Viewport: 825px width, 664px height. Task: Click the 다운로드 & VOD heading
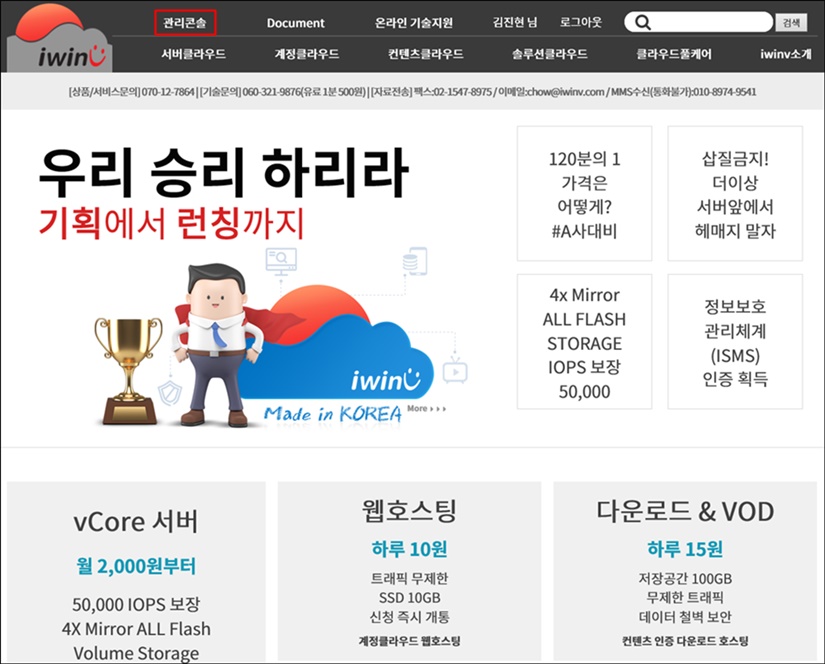coord(685,511)
